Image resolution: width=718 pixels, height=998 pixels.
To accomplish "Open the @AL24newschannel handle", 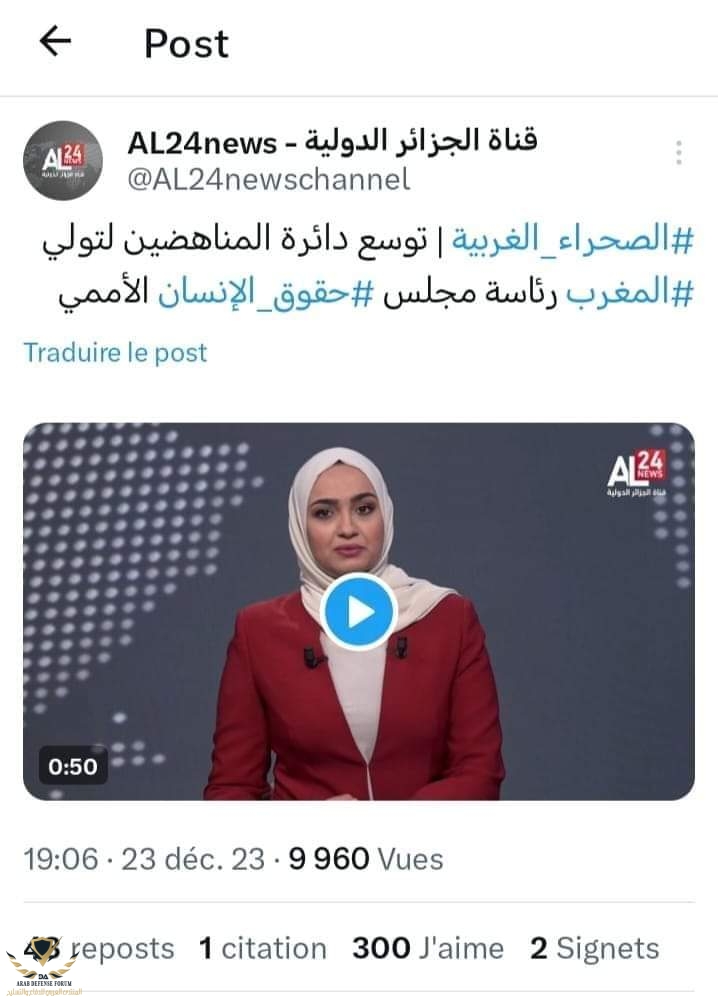I will point(269,179).
